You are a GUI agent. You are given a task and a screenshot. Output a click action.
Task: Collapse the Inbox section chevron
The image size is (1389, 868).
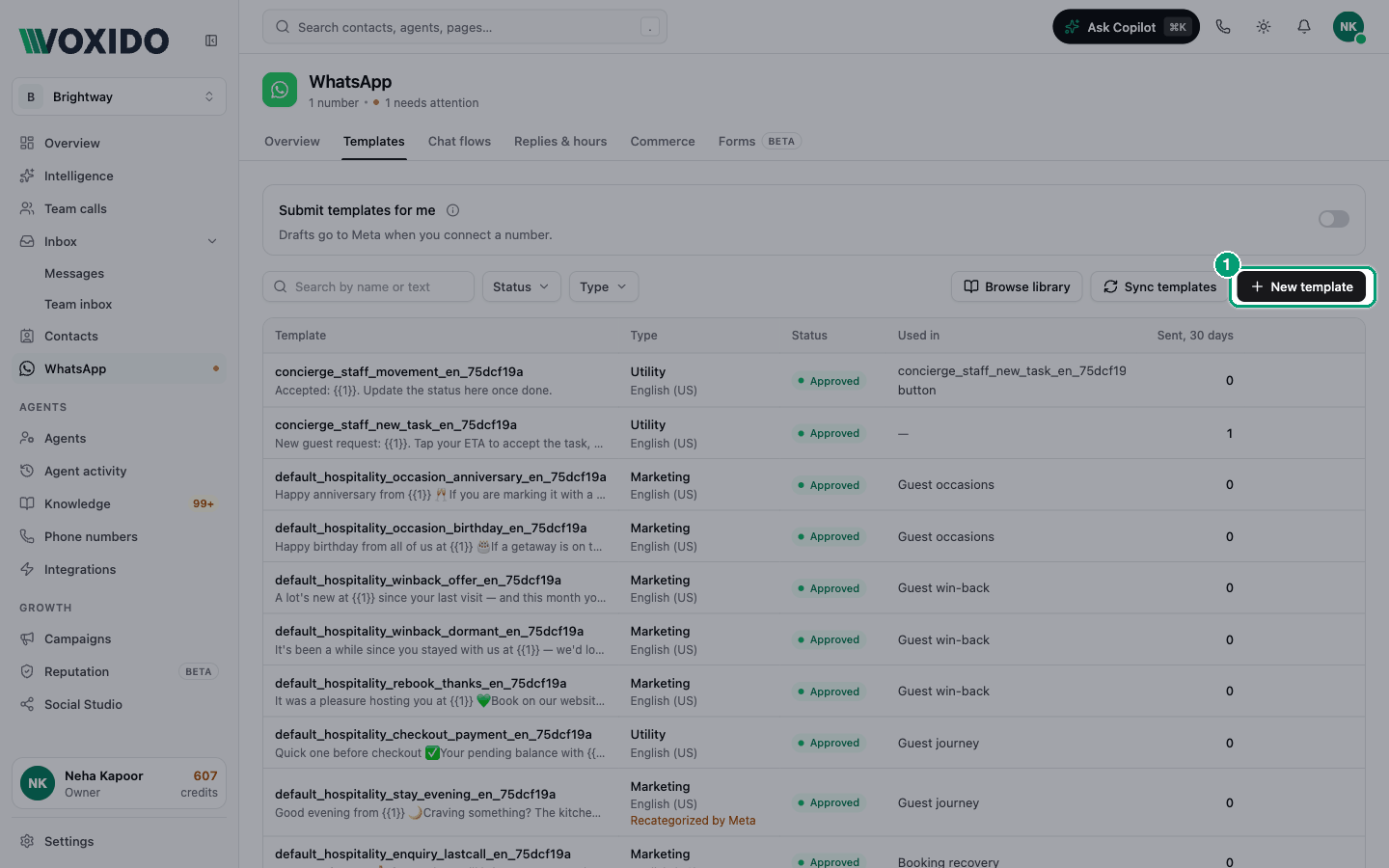tap(212, 241)
